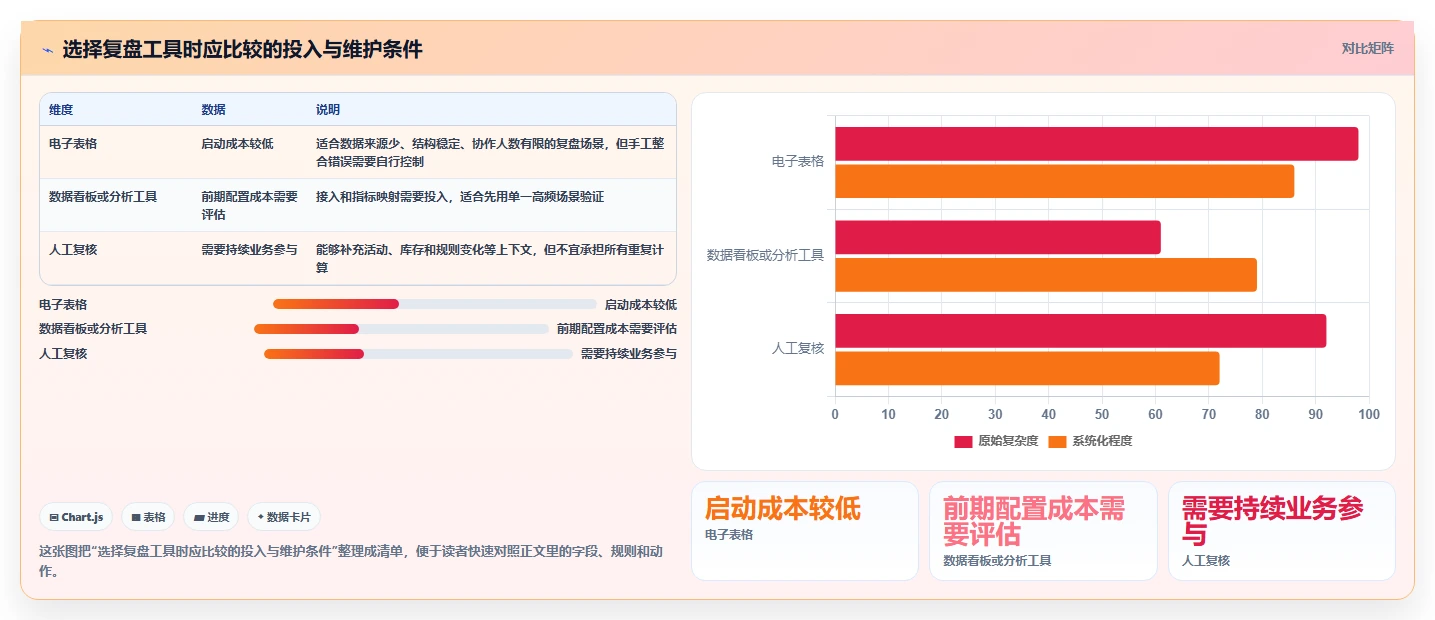The height and width of the screenshot is (620, 1435).
Task: Click the 电子表格 progress bar
Action: 435,304
